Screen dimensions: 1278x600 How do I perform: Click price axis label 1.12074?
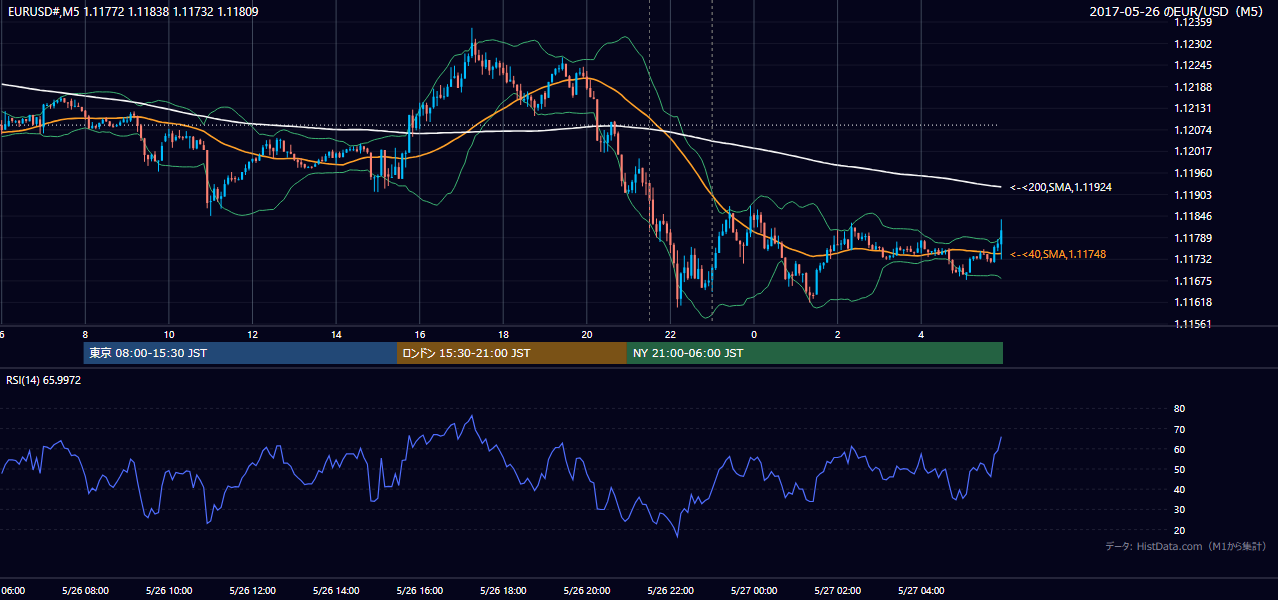(1191, 130)
